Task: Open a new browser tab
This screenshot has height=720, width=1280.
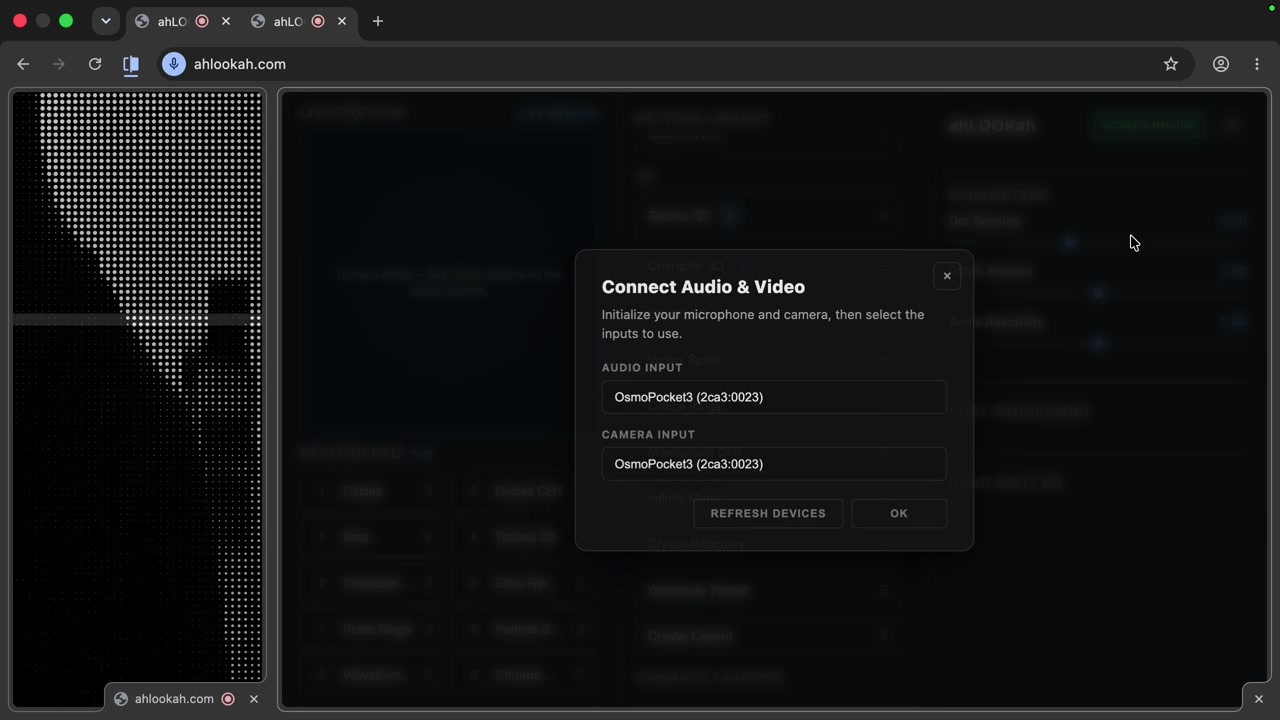Action: (x=378, y=21)
